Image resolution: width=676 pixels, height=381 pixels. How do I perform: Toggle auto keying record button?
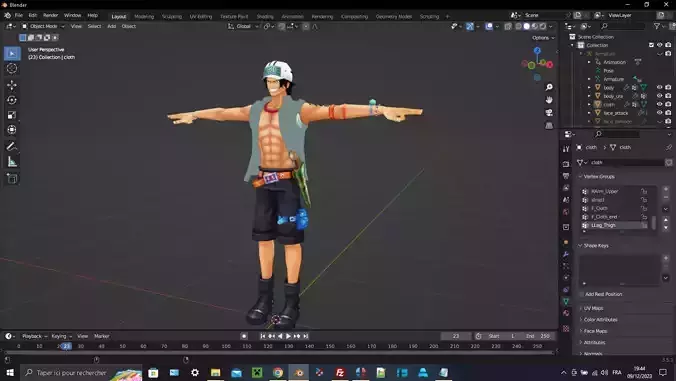pyautogui.click(x=244, y=336)
